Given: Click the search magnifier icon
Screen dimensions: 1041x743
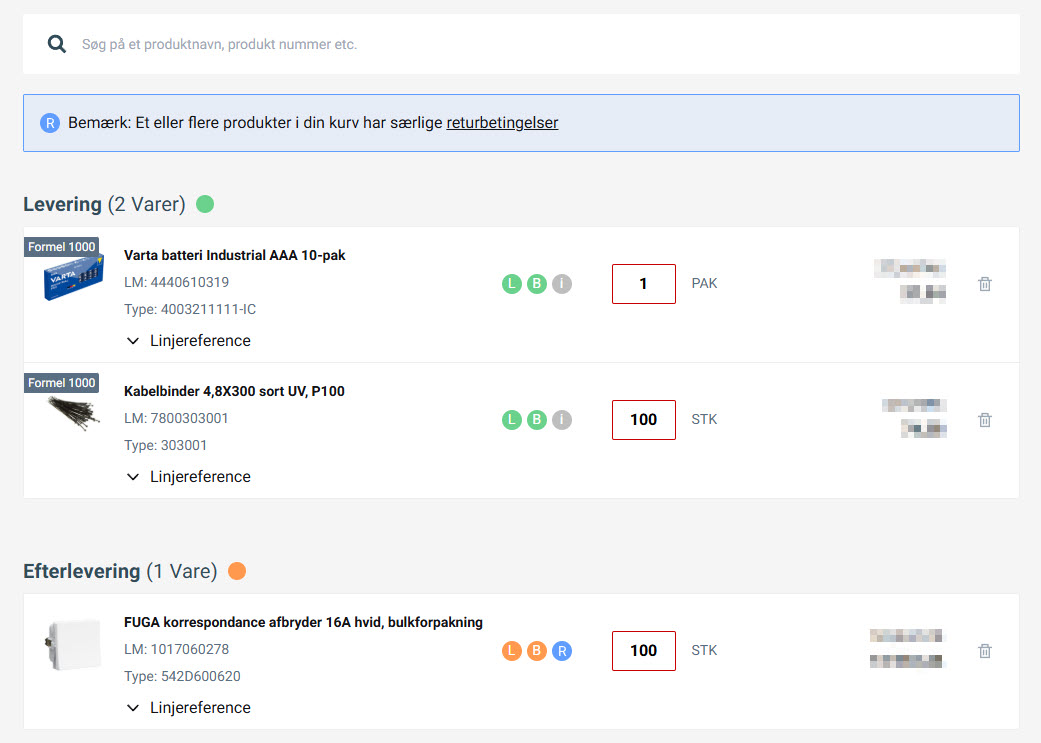Looking at the screenshot, I should coord(57,44).
